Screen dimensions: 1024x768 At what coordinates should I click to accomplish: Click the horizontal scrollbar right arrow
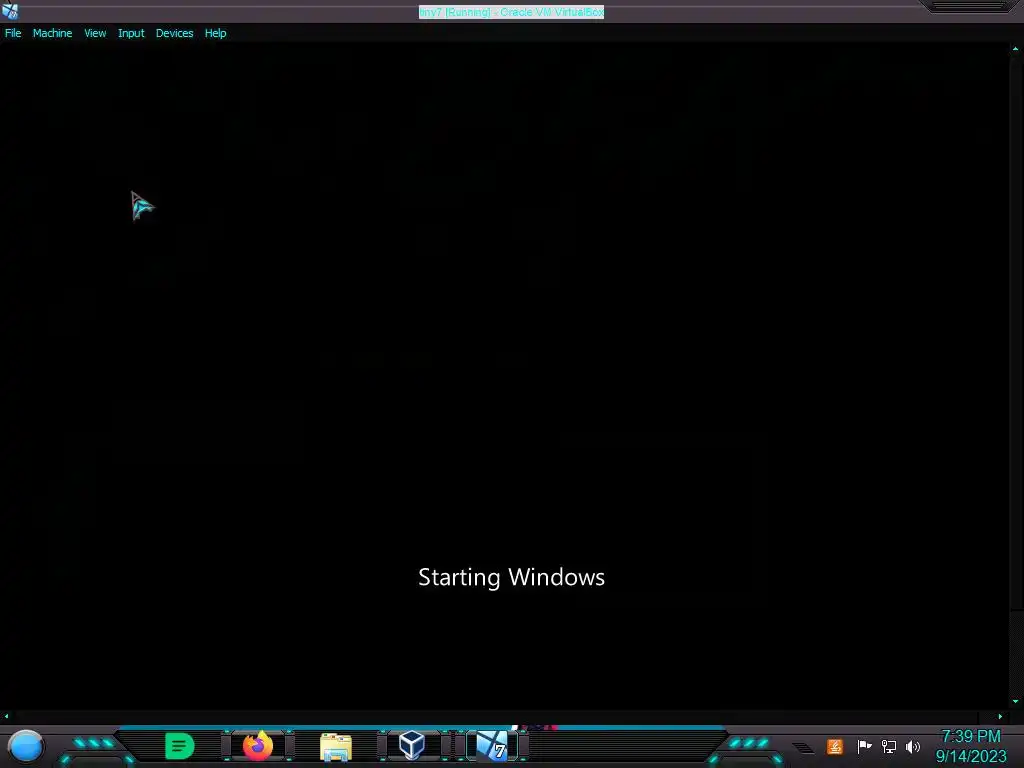(x=1000, y=716)
